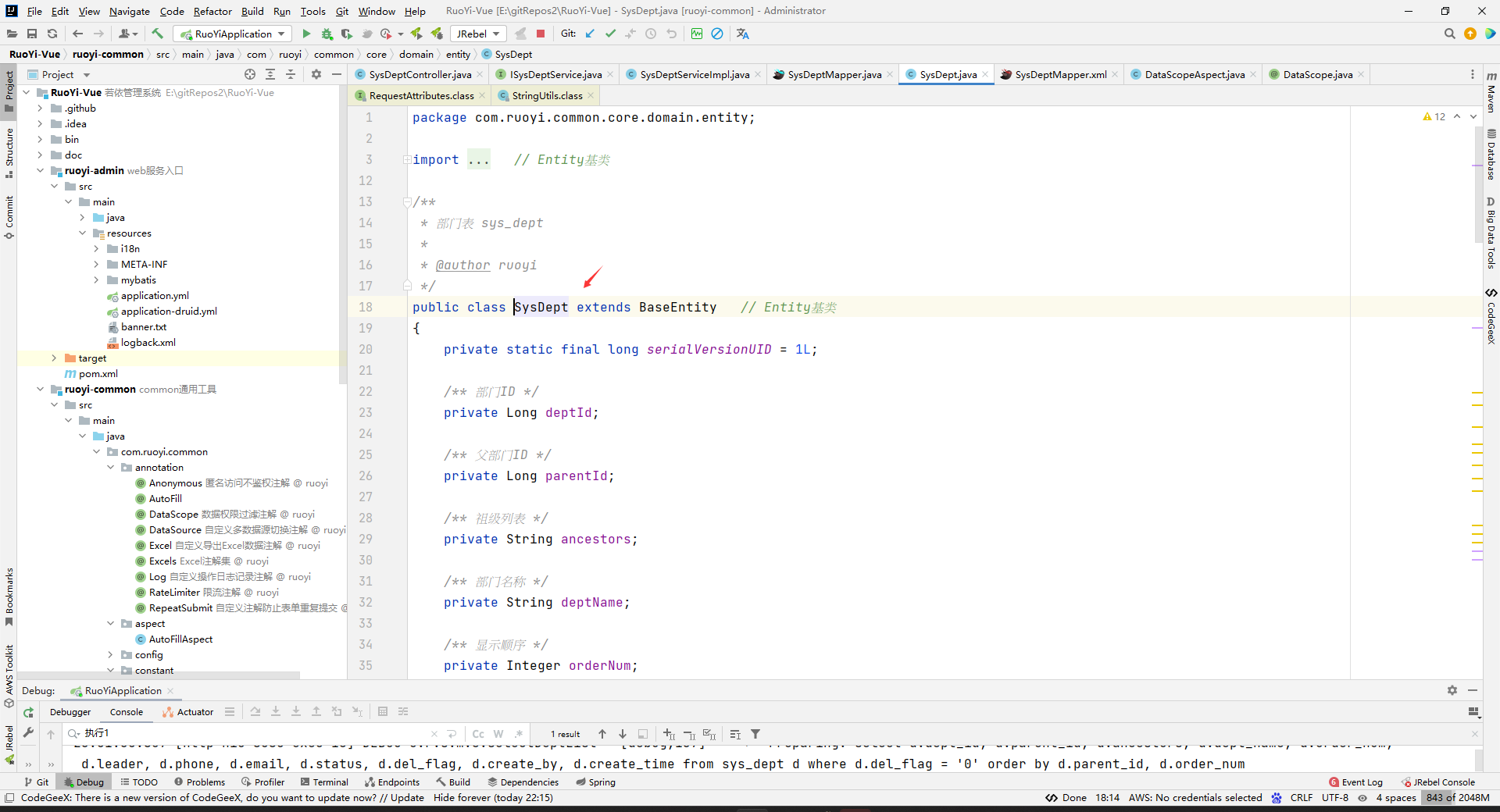The image size is (1500, 812).
Task: Run with Coverage using the shield icon
Action: (x=347, y=34)
